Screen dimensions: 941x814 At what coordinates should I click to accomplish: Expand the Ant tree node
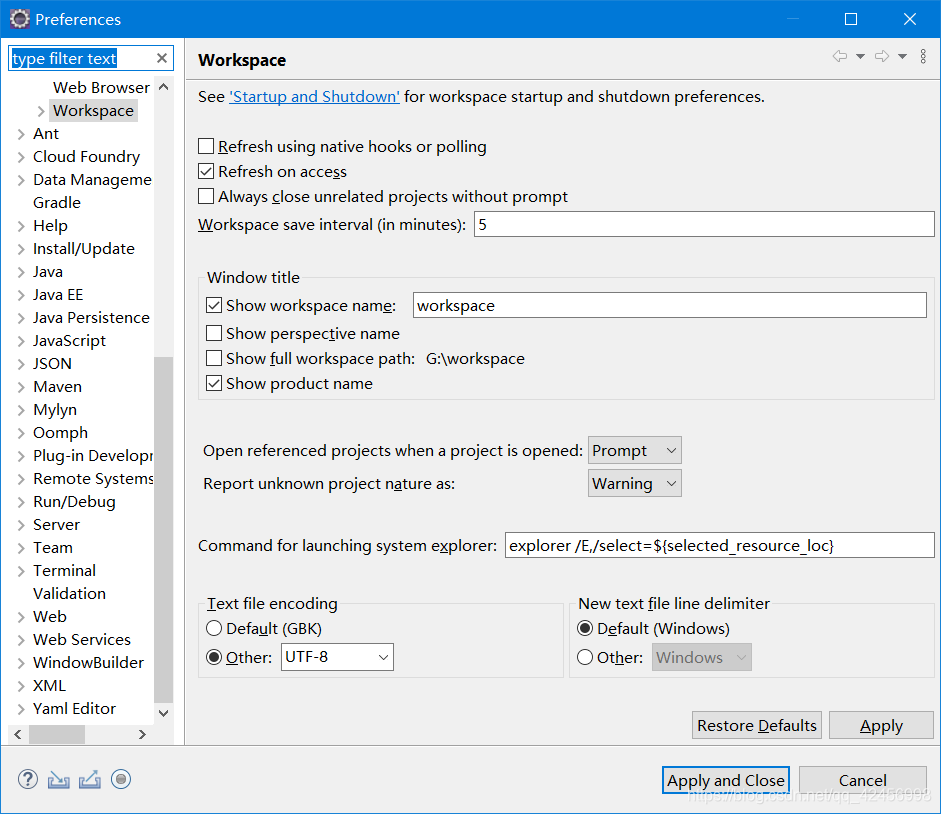point(21,134)
